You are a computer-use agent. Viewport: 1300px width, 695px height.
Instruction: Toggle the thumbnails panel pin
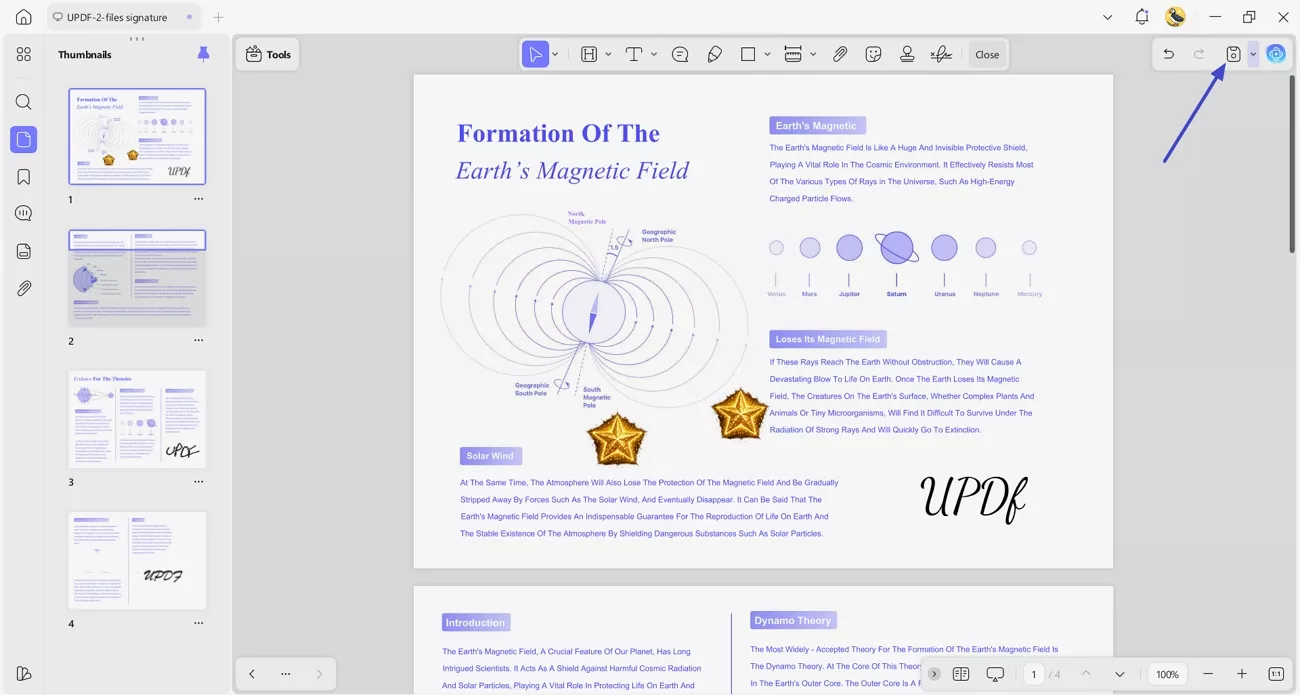click(x=203, y=54)
